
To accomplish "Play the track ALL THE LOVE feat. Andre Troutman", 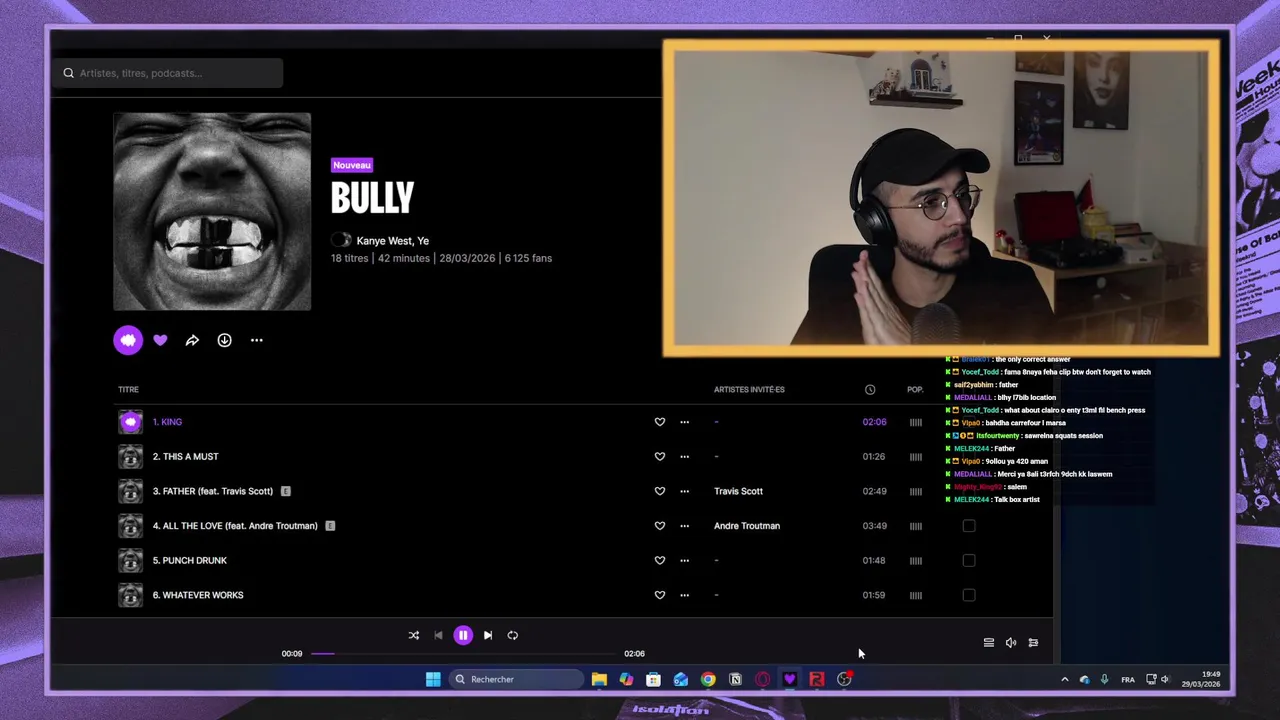I will pos(235,526).
